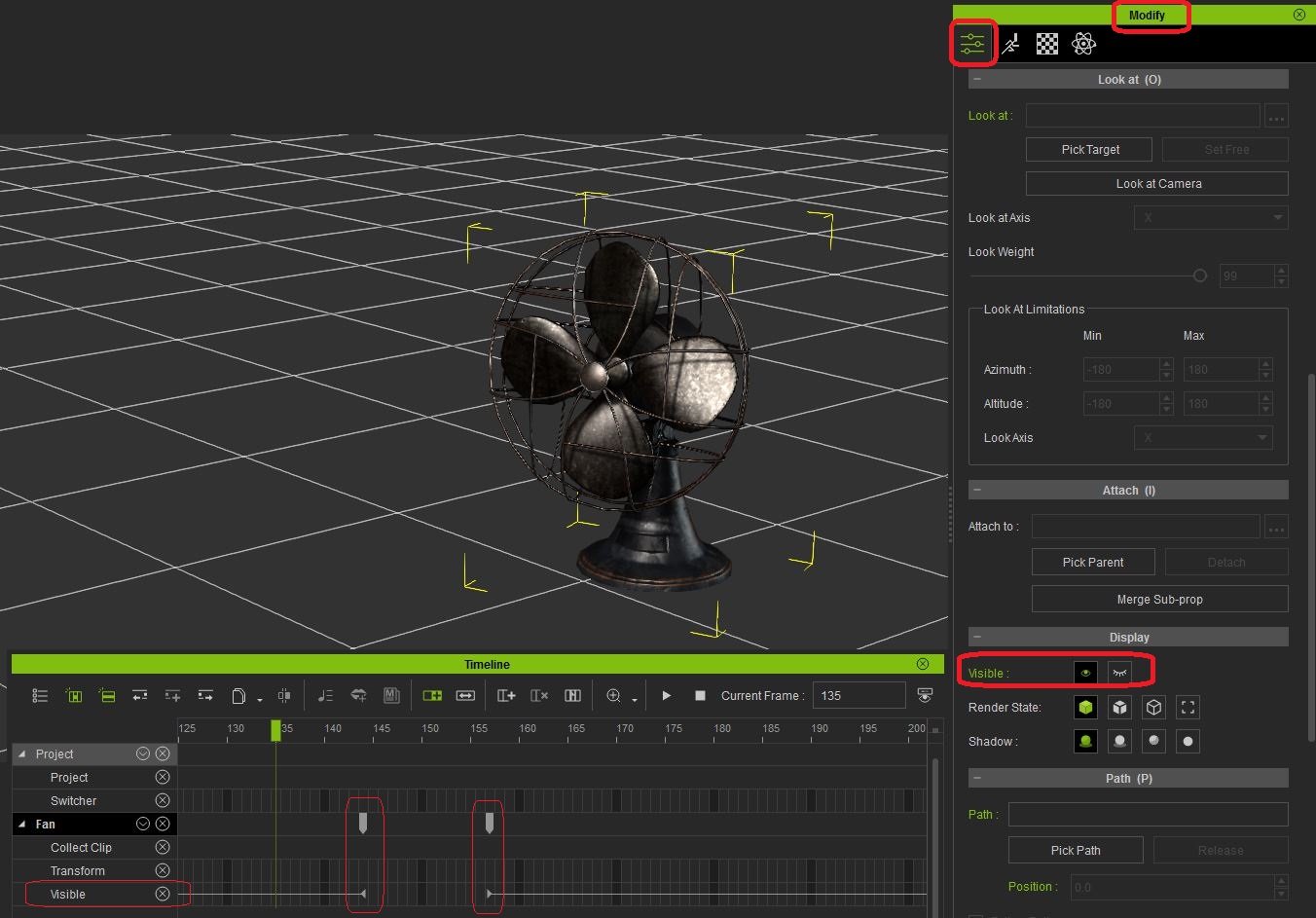Click the projector view icon beside Current Frame
Viewport: 1316px width, 918px height.
tap(925, 695)
